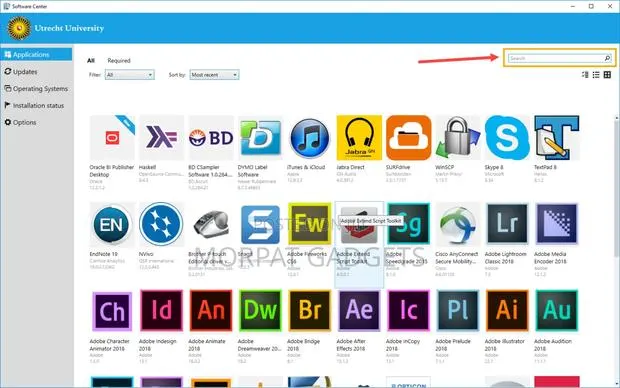Select the Haskell application icon

[x=161, y=138]
